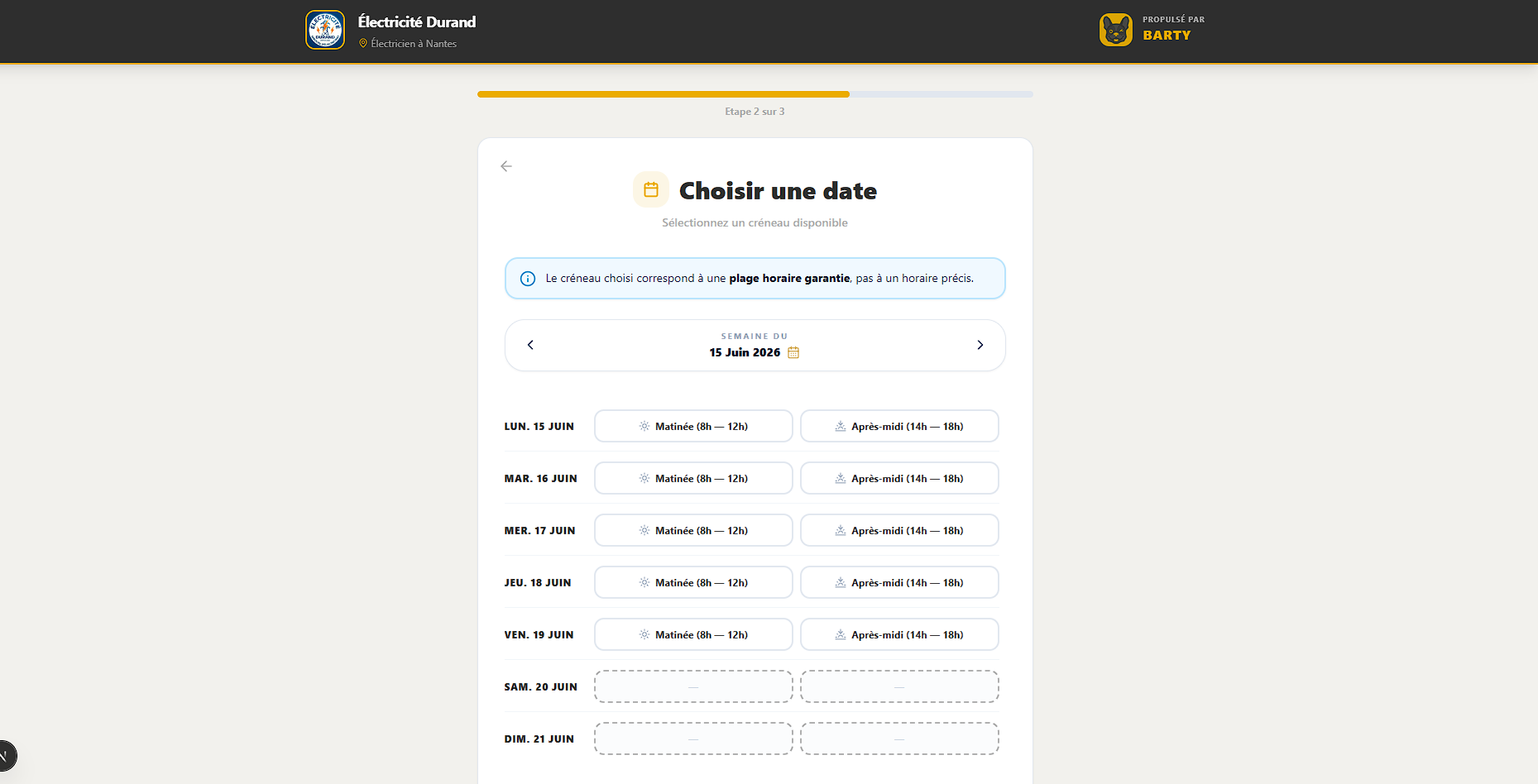Click the info icon in the blue notice
The height and width of the screenshot is (784, 1538).
[528, 279]
